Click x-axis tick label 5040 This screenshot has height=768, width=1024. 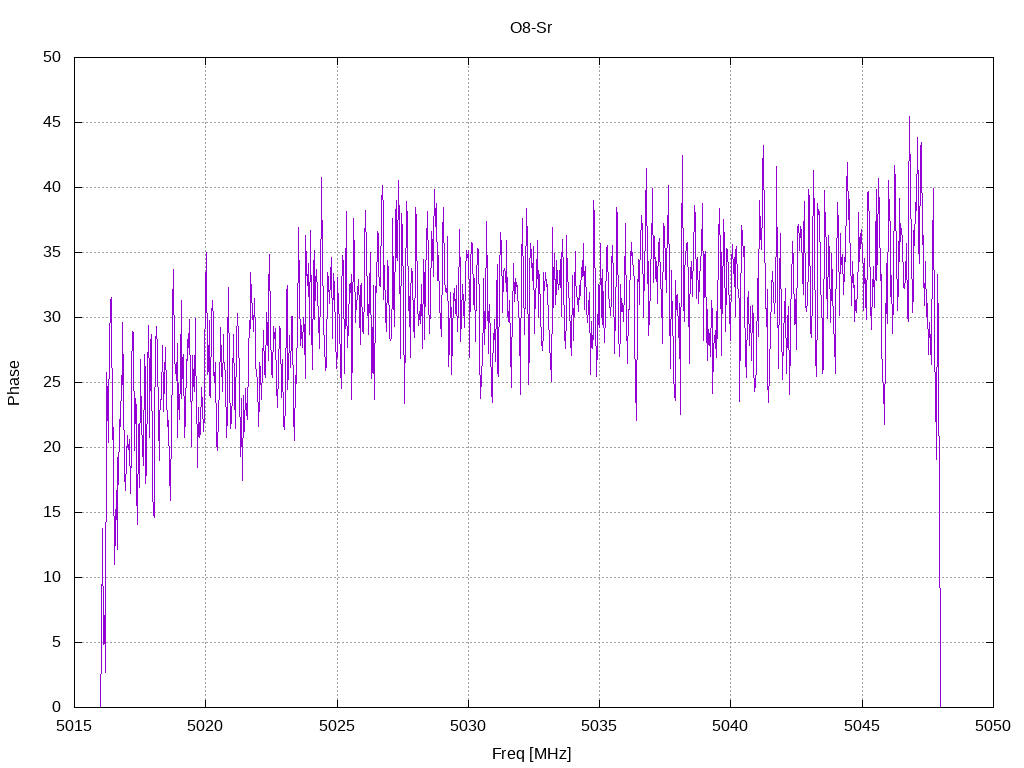point(731,726)
